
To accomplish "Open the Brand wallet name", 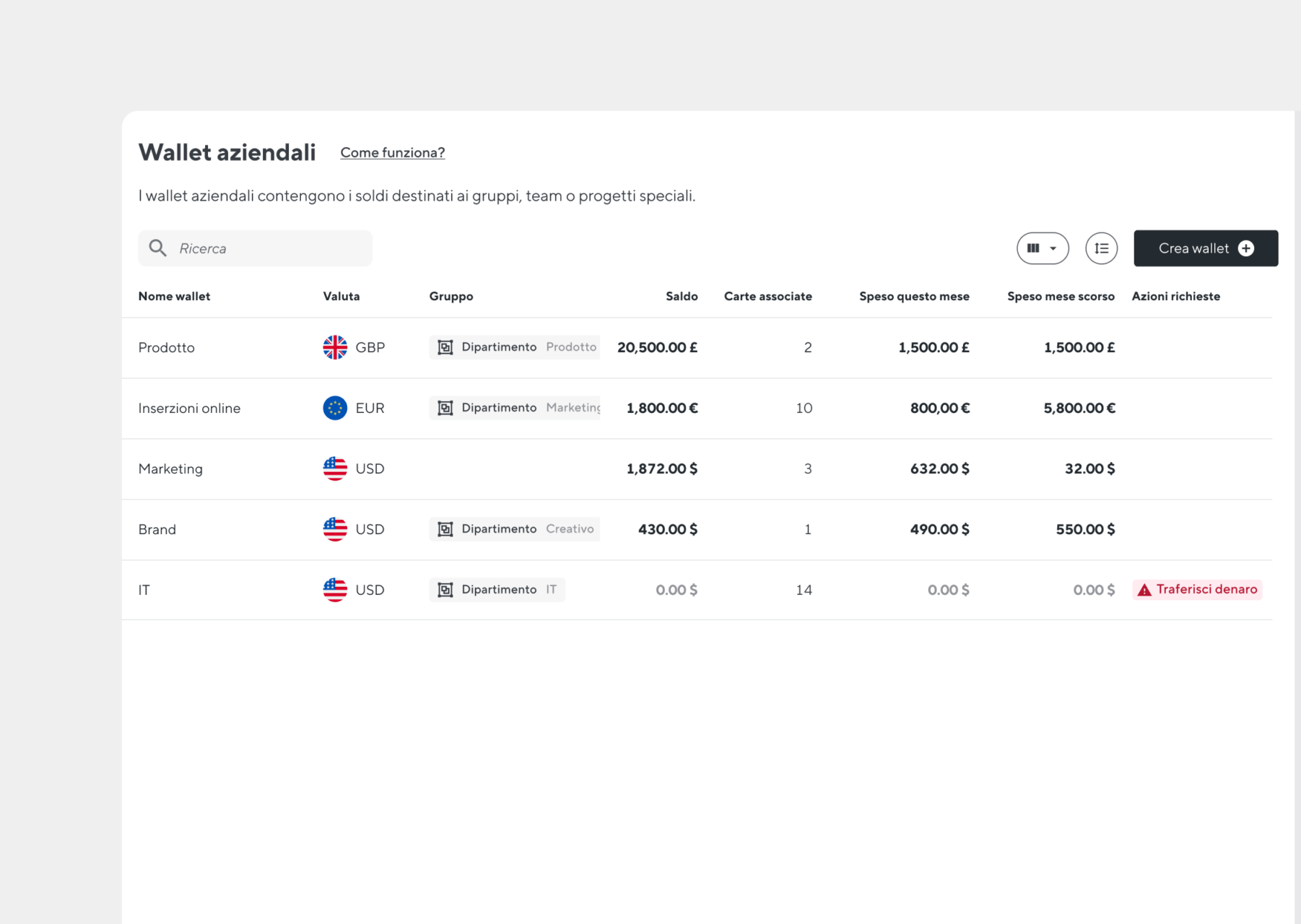I will (x=157, y=529).
